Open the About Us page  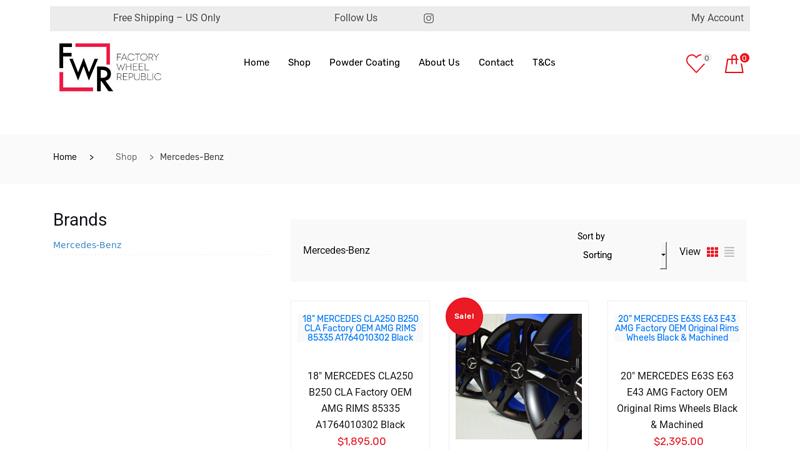tap(439, 62)
